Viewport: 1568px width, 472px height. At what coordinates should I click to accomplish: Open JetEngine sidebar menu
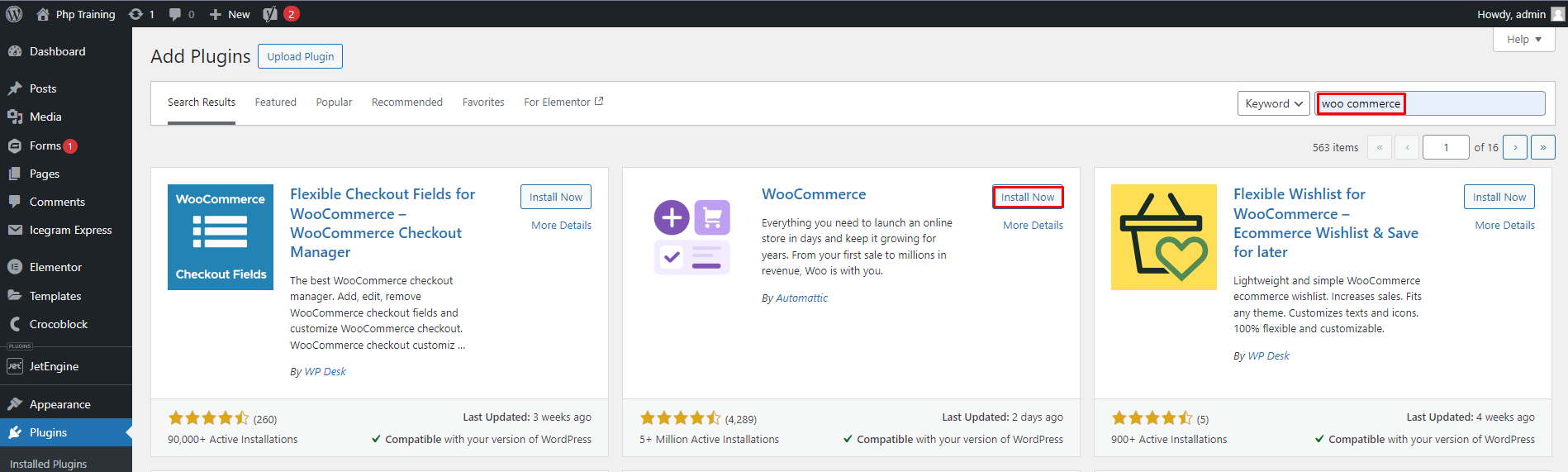(54, 366)
